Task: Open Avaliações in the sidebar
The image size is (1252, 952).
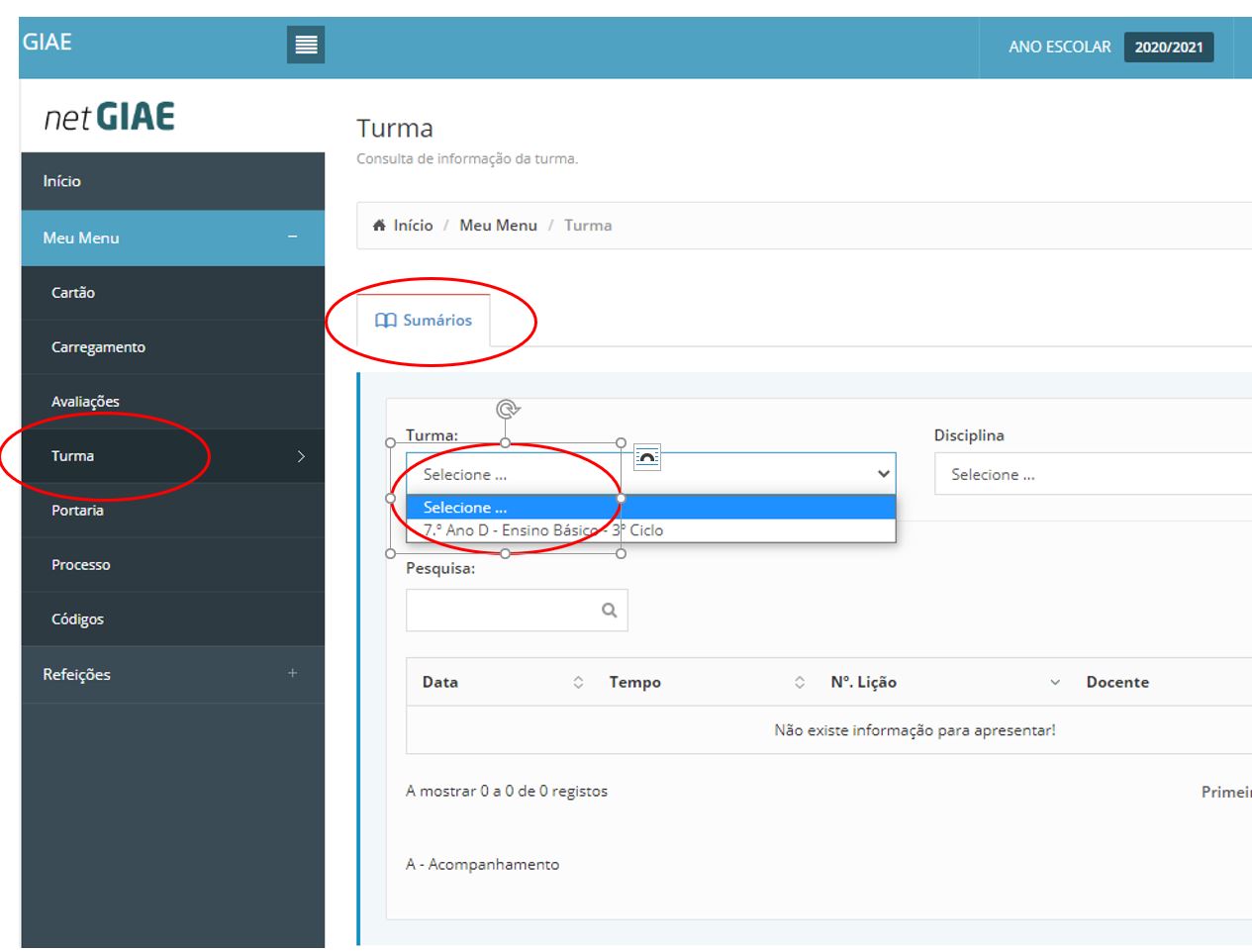Action: (x=85, y=402)
